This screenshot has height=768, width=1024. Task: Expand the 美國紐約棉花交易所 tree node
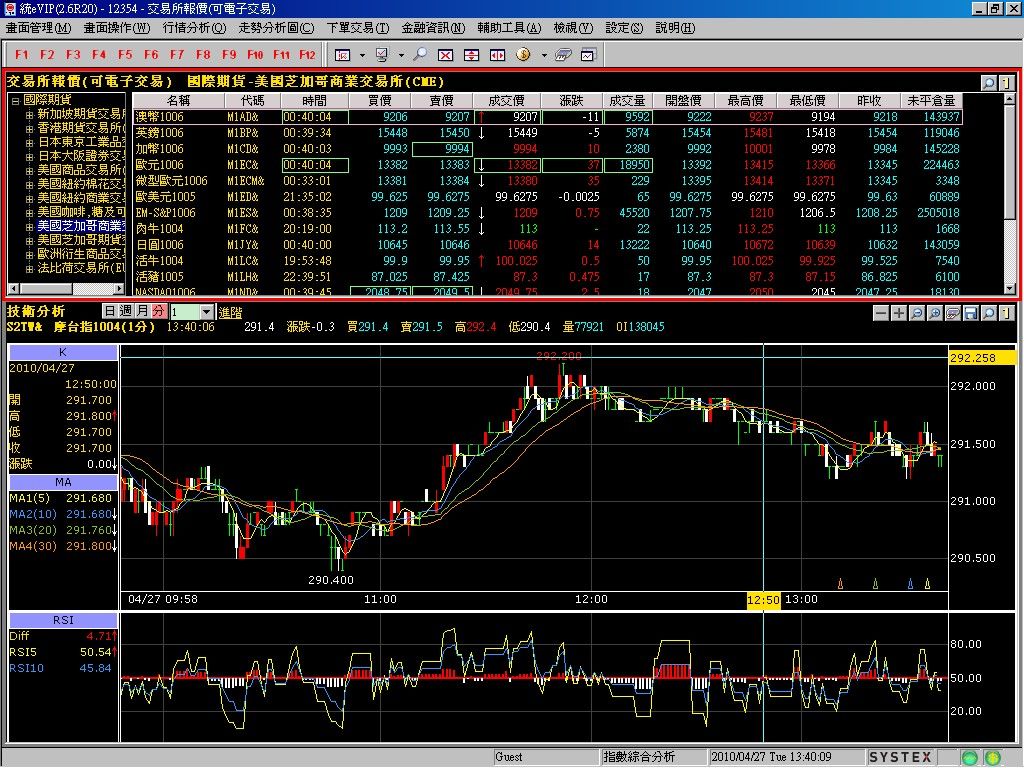[29, 184]
